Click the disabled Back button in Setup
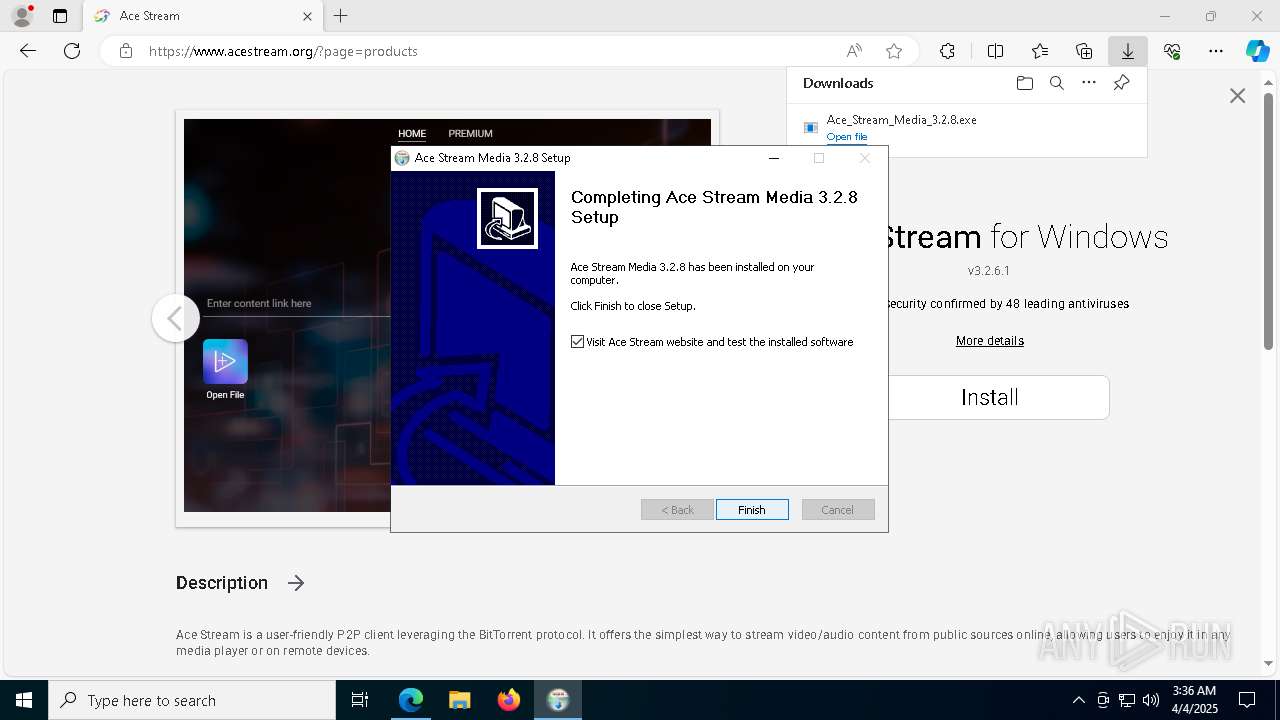The image size is (1280, 720). tap(677, 510)
